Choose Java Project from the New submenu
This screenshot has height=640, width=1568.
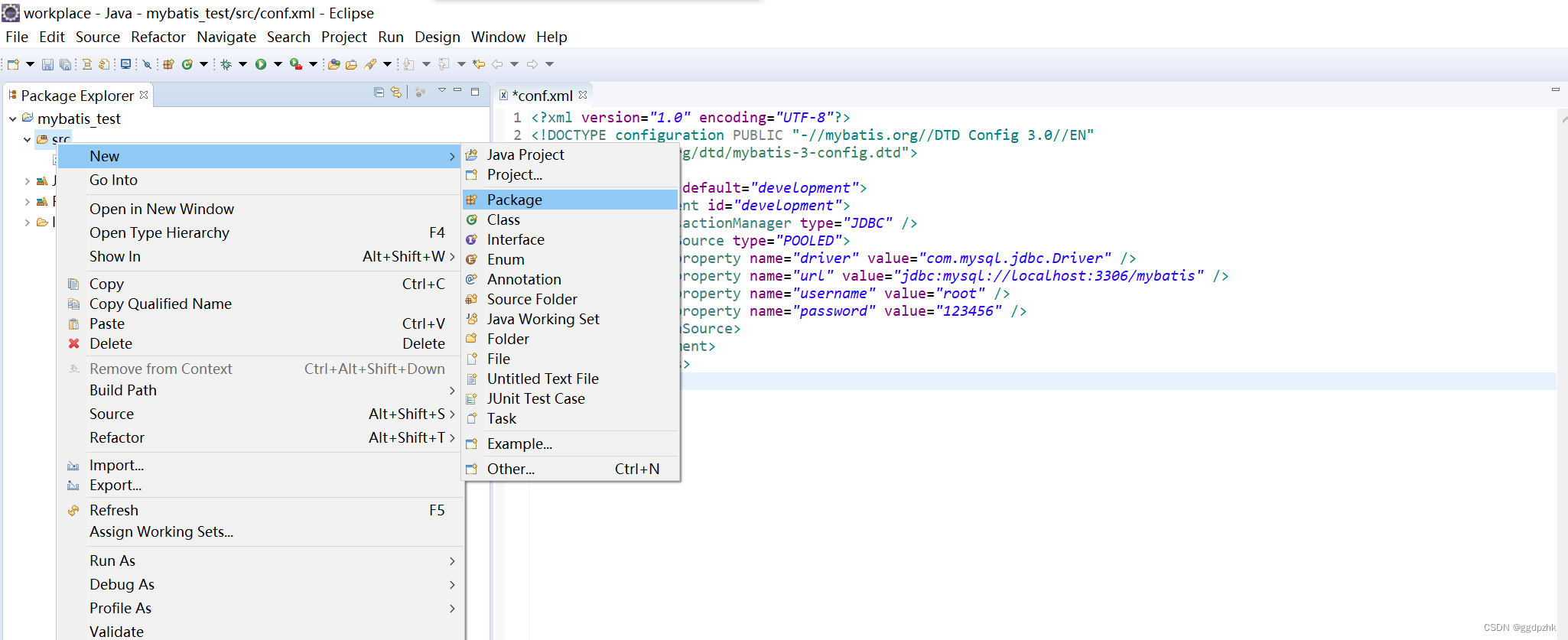click(x=571, y=154)
